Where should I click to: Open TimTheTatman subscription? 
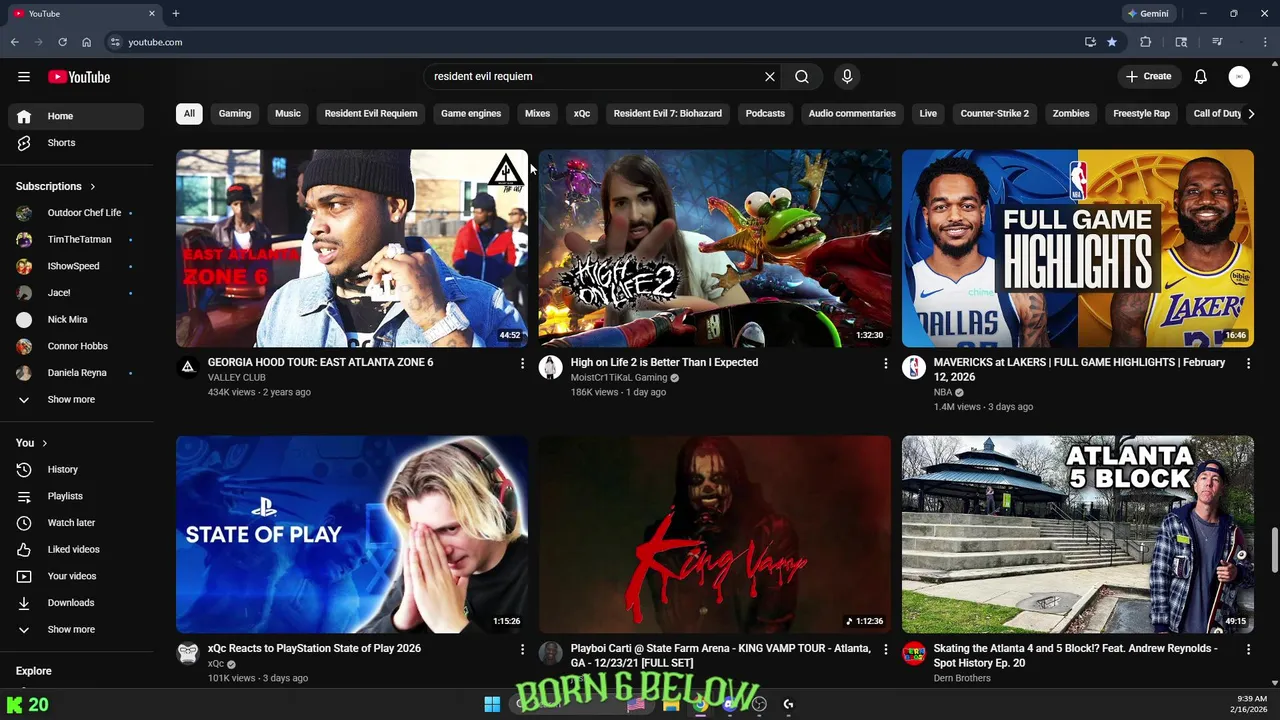point(76,240)
